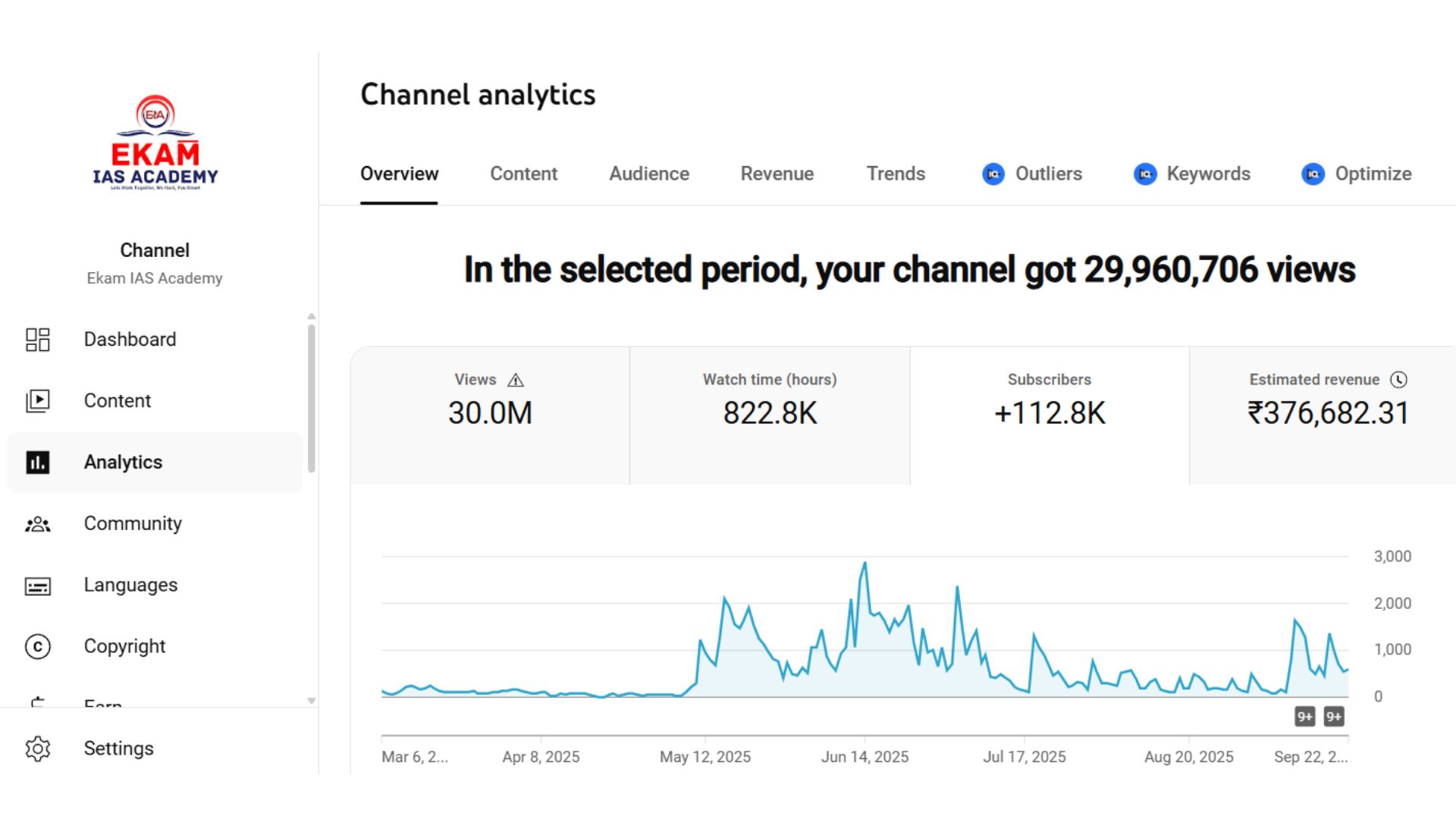1456x819 pixels.
Task: Select the Watch time (hours) metric card
Action: (x=770, y=416)
